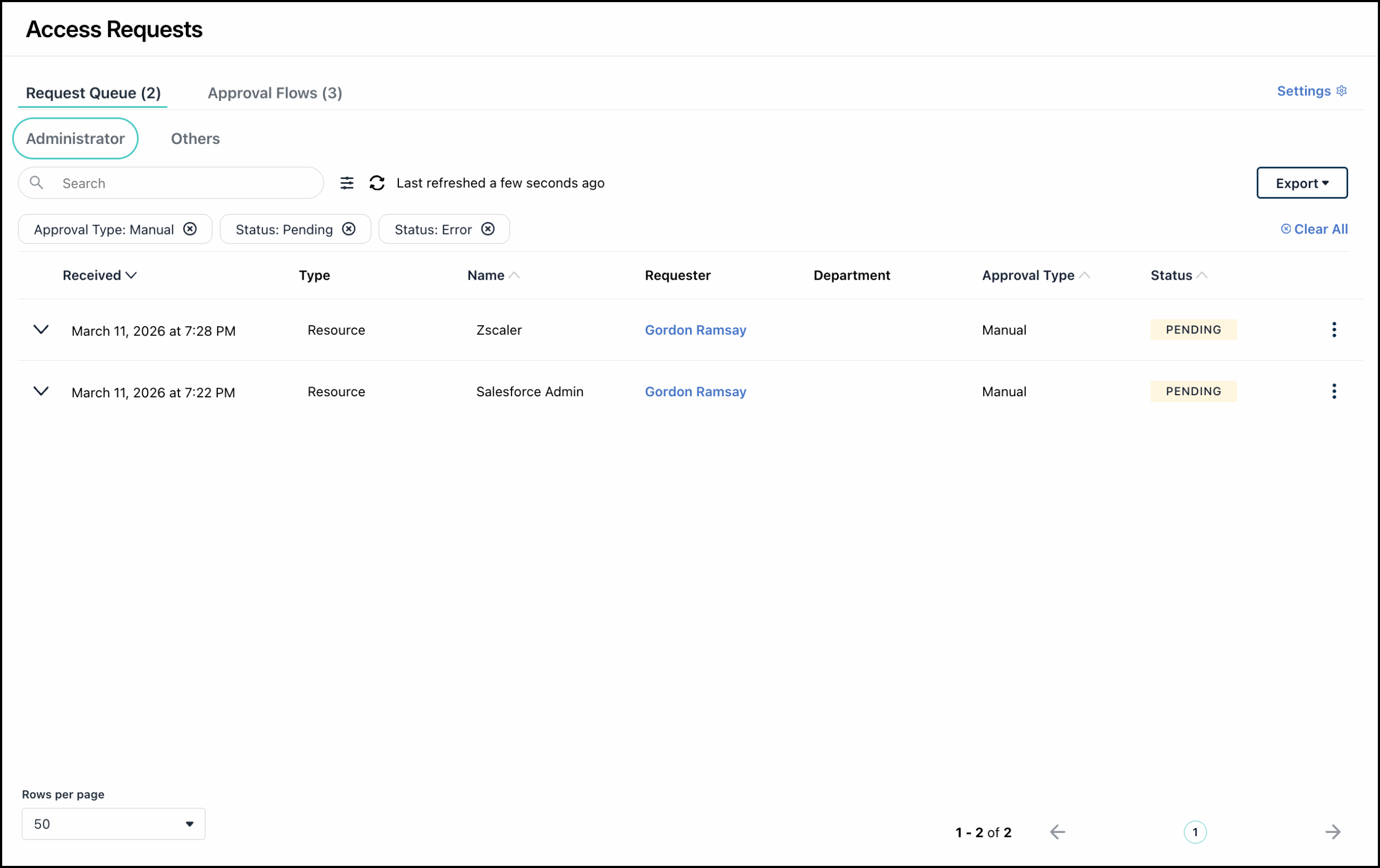Open the kebab menu on the Salesforce Admin row

pos(1334,391)
